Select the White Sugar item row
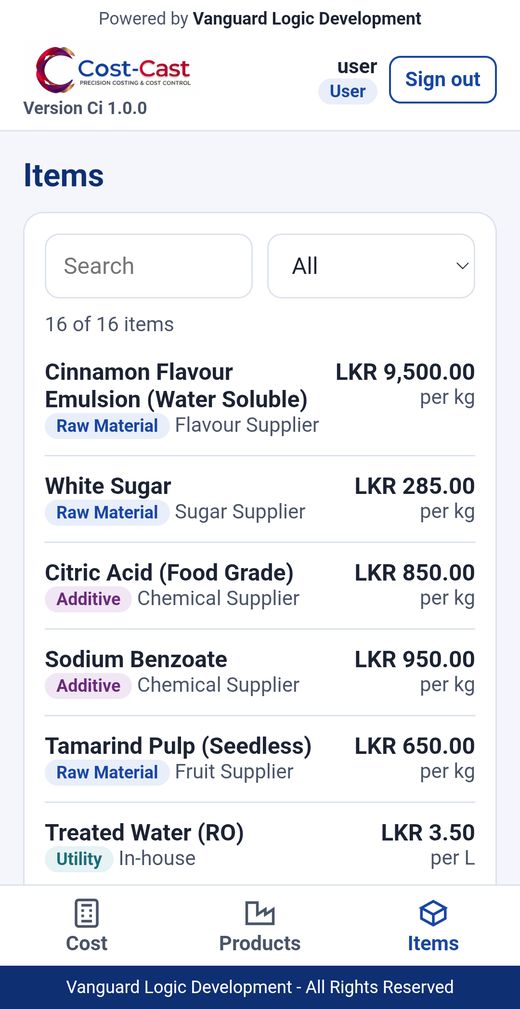 pyautogui.click(x=260, y=499)
